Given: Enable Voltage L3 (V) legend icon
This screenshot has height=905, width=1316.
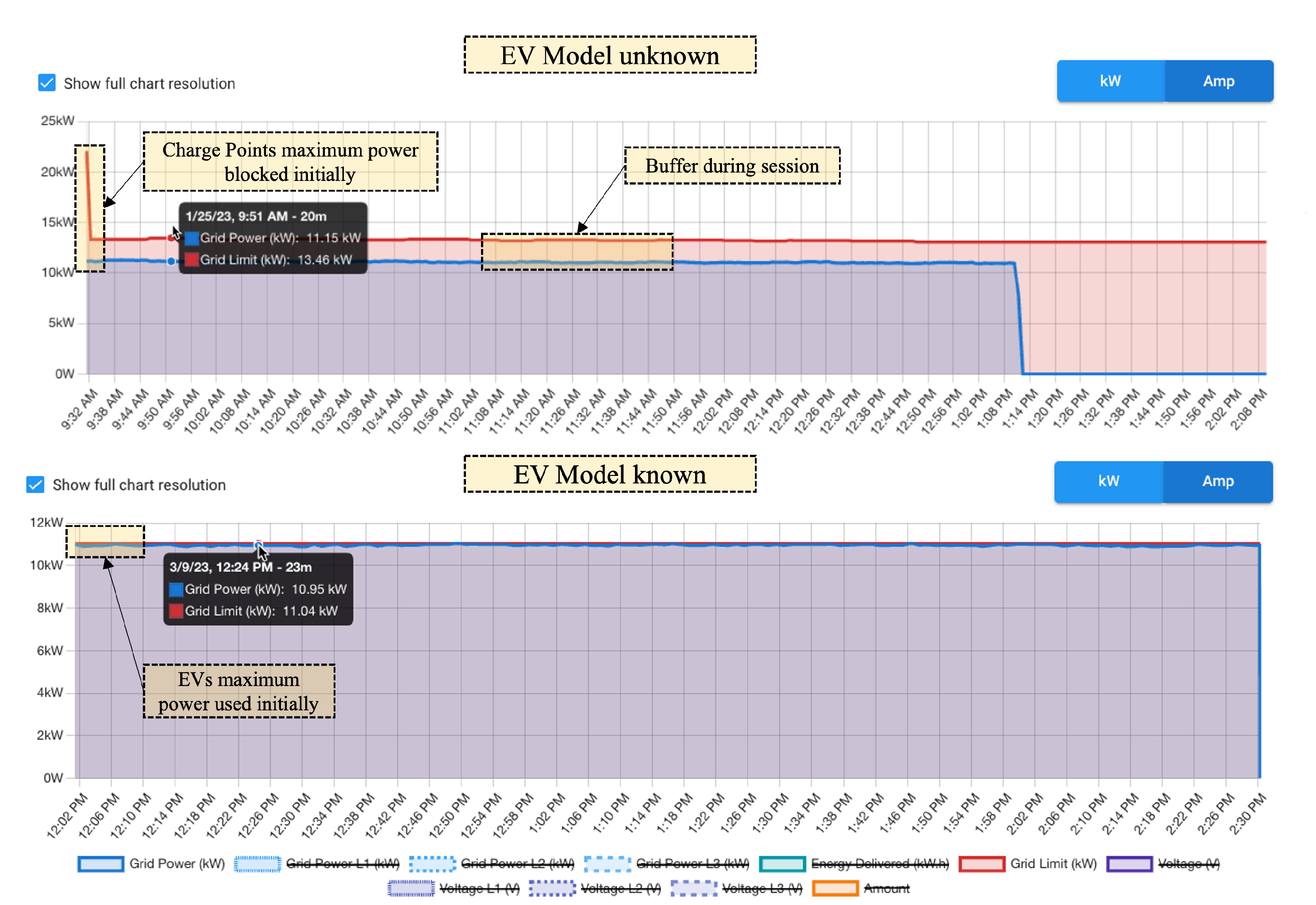Looking at the screenshot, I should click(x=694, y=889).
